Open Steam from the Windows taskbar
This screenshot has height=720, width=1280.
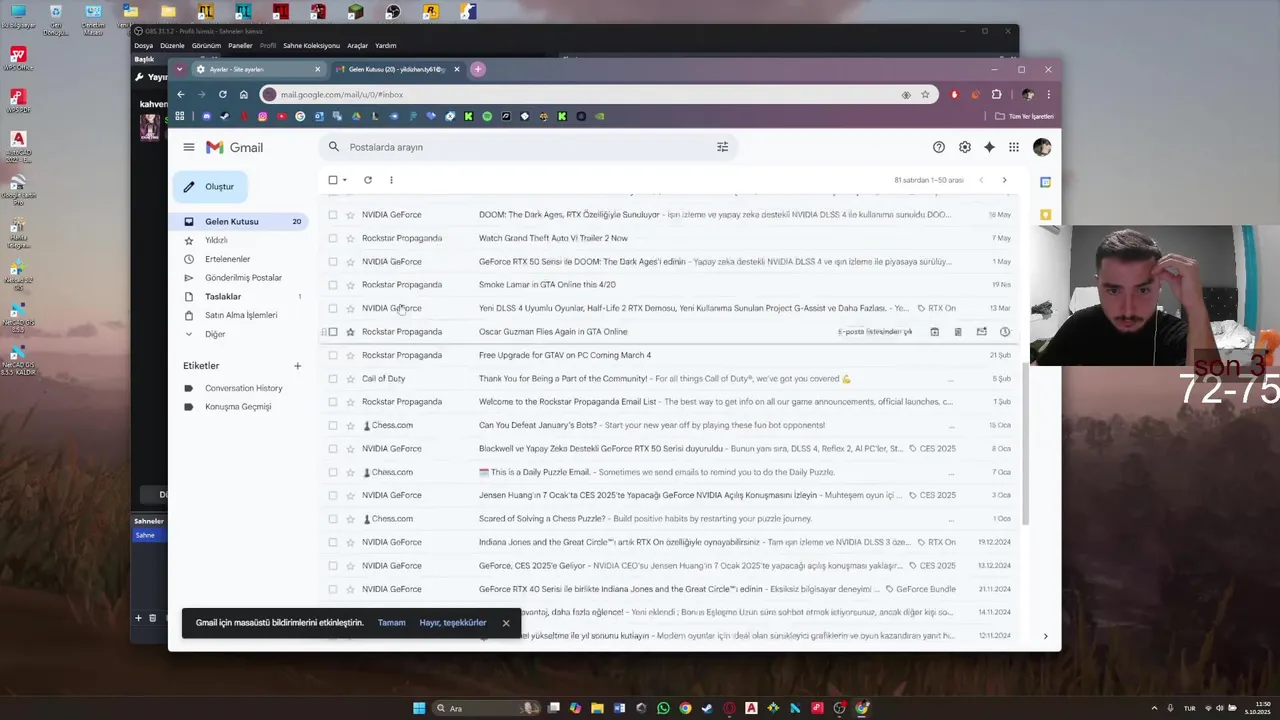tap(707, 708)
